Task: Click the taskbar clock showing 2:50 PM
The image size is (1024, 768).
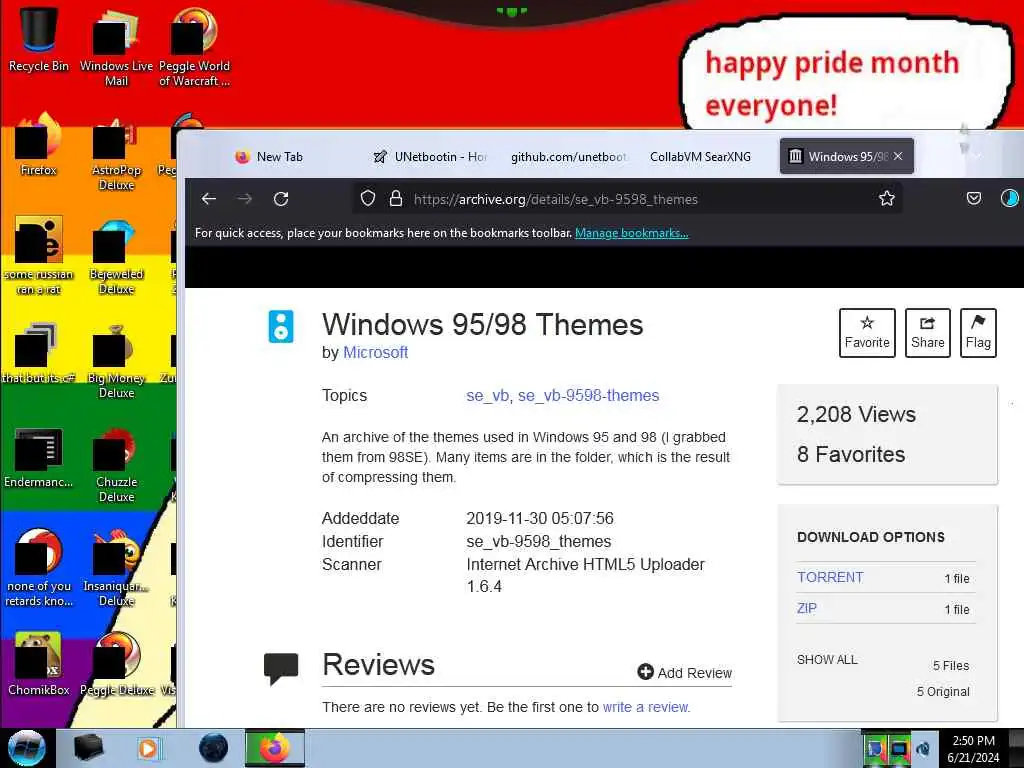Action: (973, 749)
